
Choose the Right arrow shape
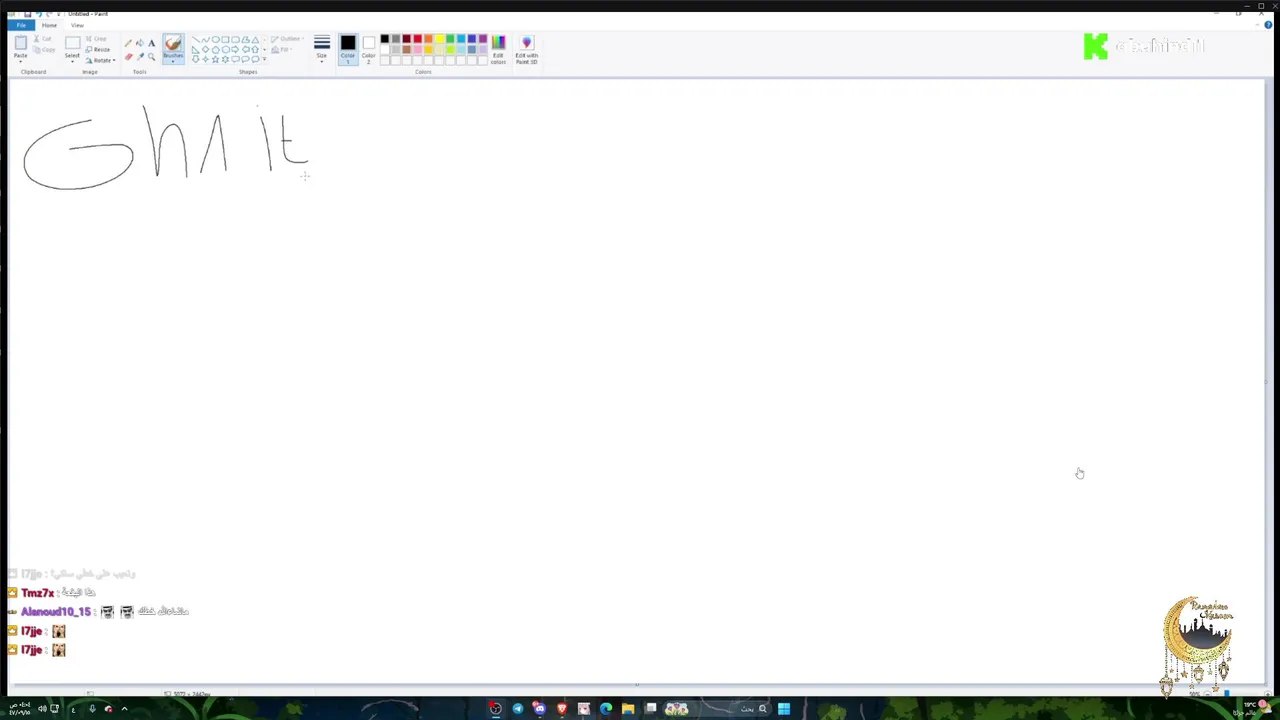[235, 49]
